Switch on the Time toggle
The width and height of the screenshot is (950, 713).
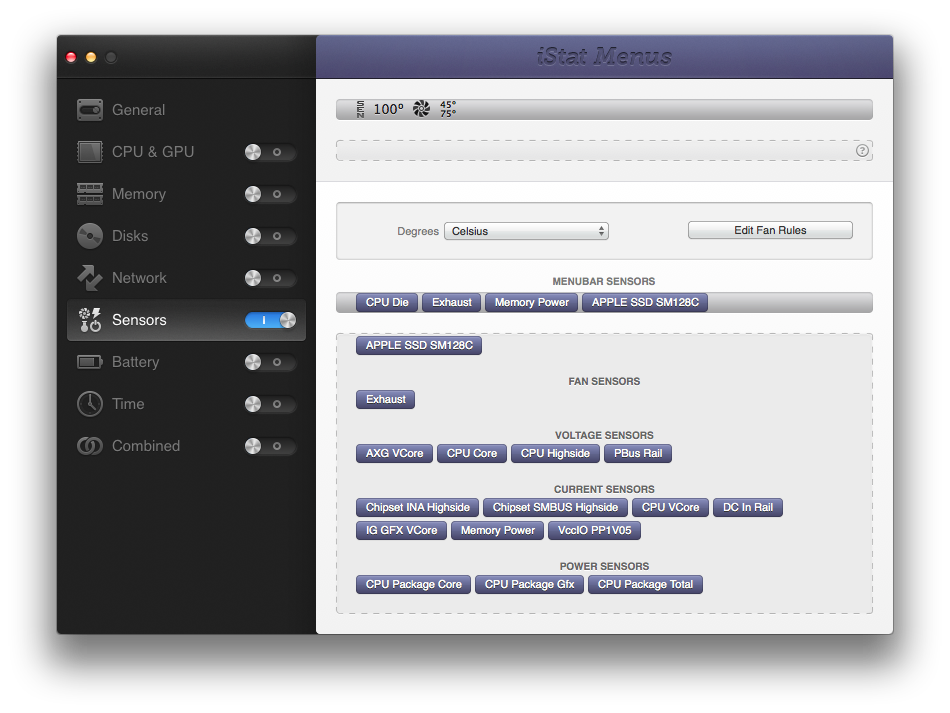click(270, 404)
